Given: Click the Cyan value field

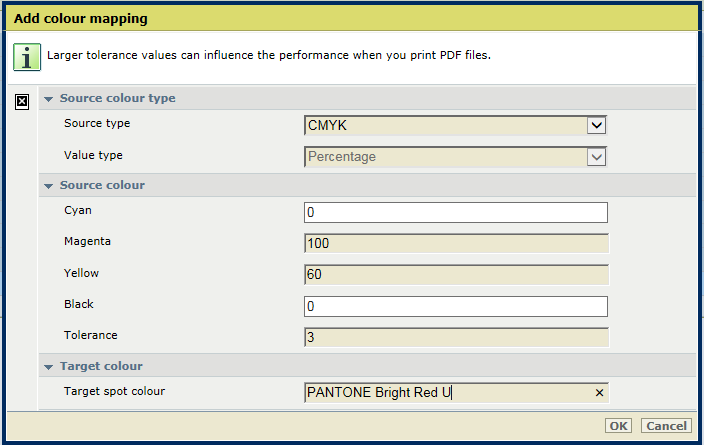Looking at the screenshot, I should coord(456,212).
